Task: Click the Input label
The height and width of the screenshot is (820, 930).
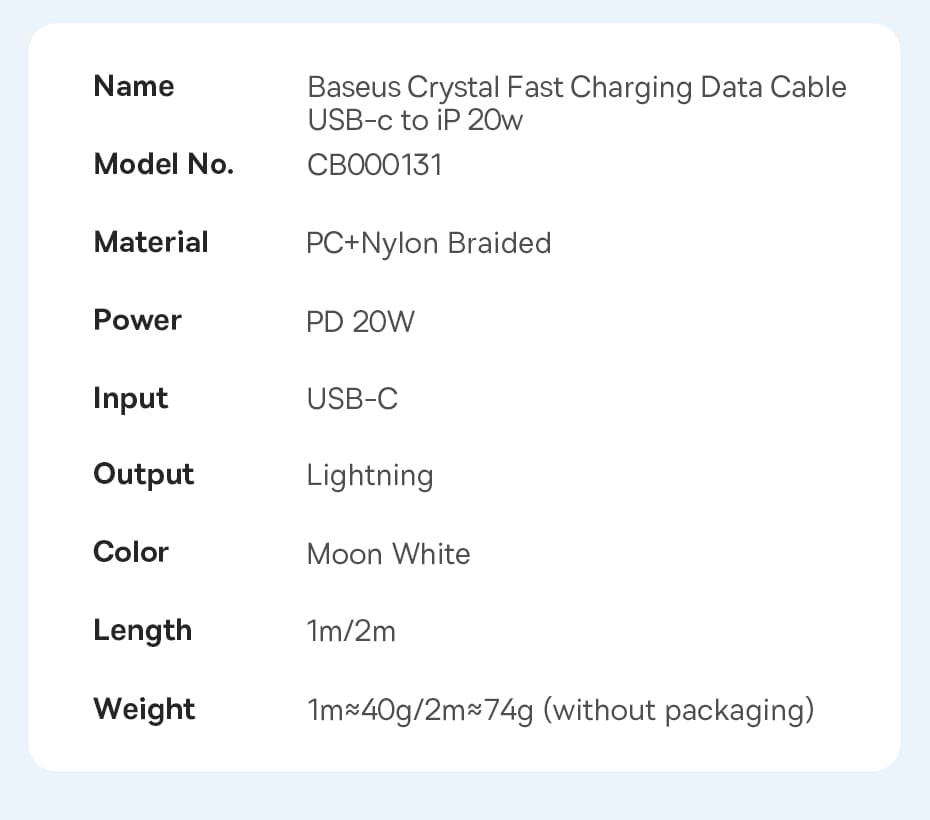Action: click(130, 398)
